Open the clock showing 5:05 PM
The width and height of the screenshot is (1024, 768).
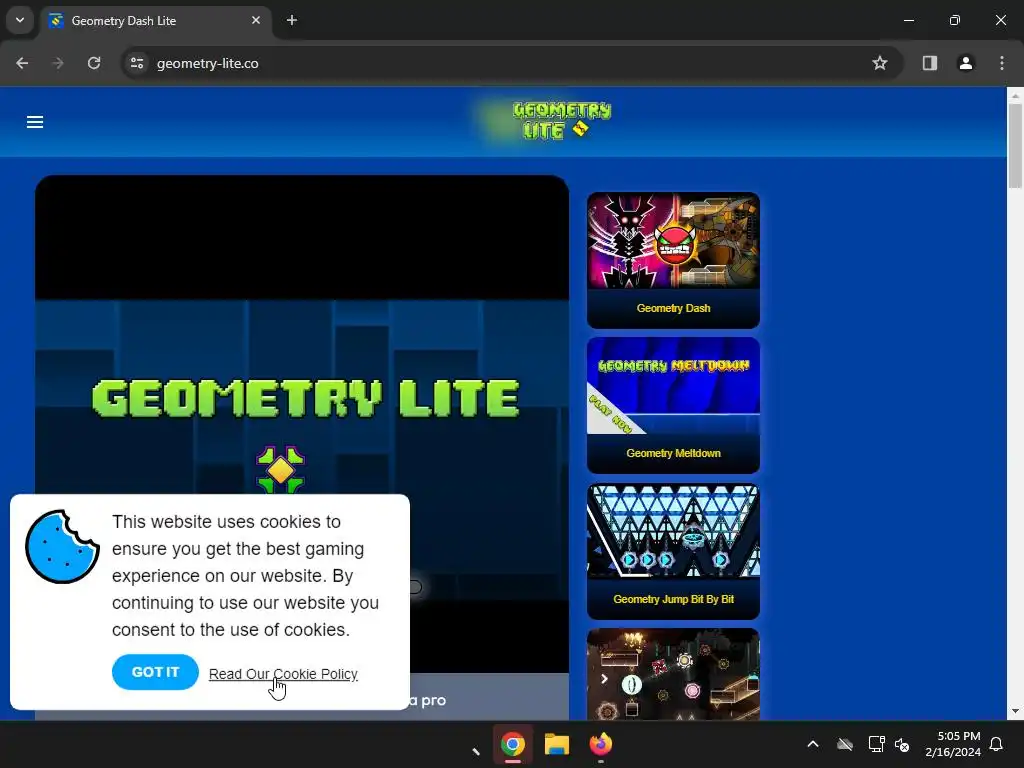(953, 744)
